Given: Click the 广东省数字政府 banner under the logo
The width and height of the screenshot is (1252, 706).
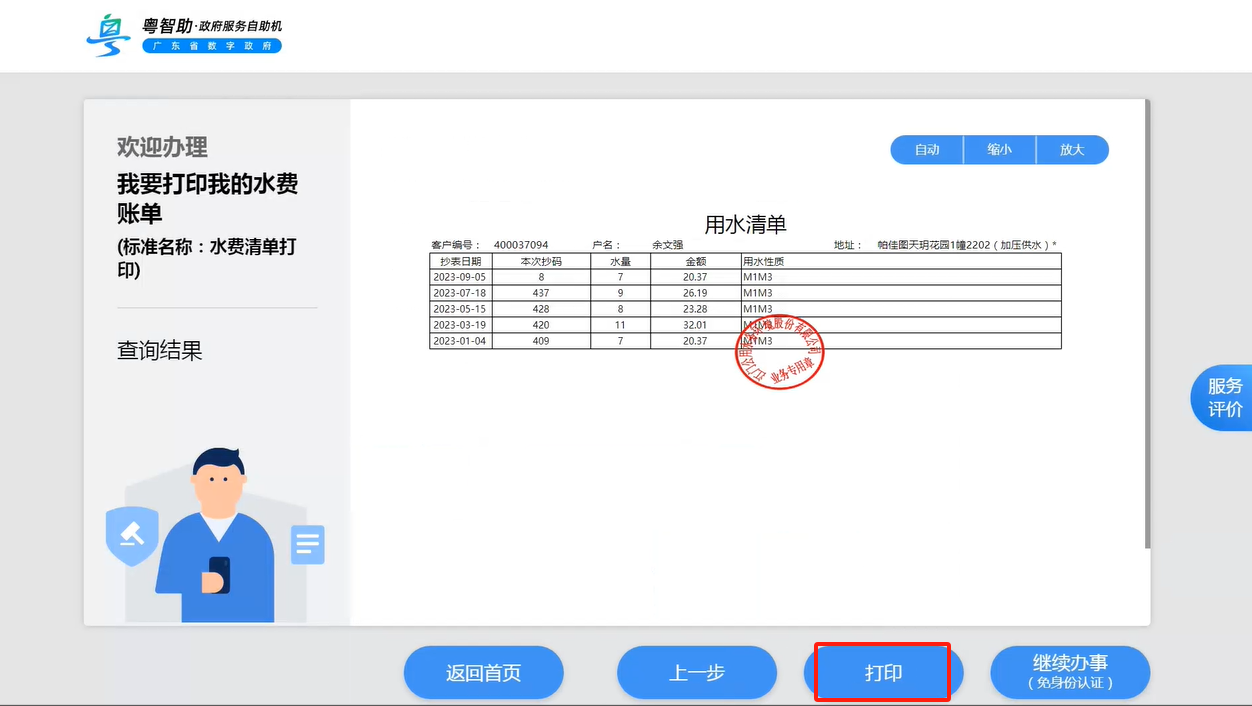Looking at the screenshot, I should (211, 46).
